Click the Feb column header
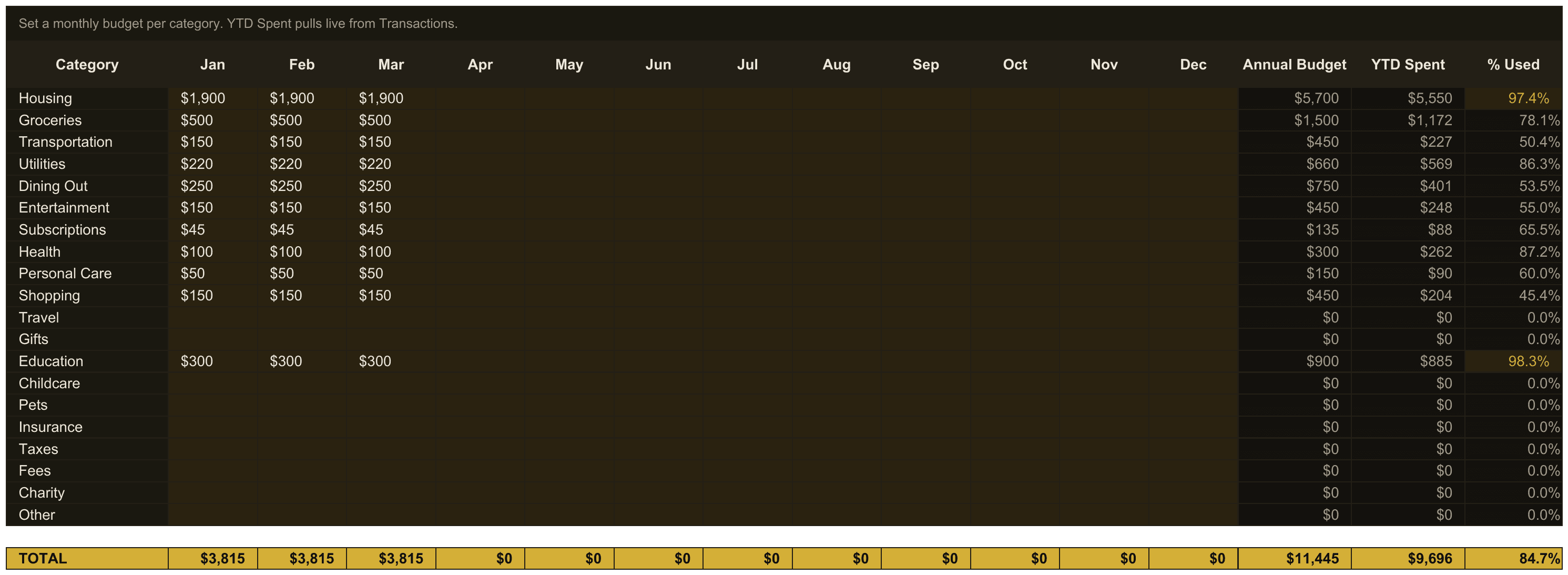The image size is (1568, 575). coord(302,65)
